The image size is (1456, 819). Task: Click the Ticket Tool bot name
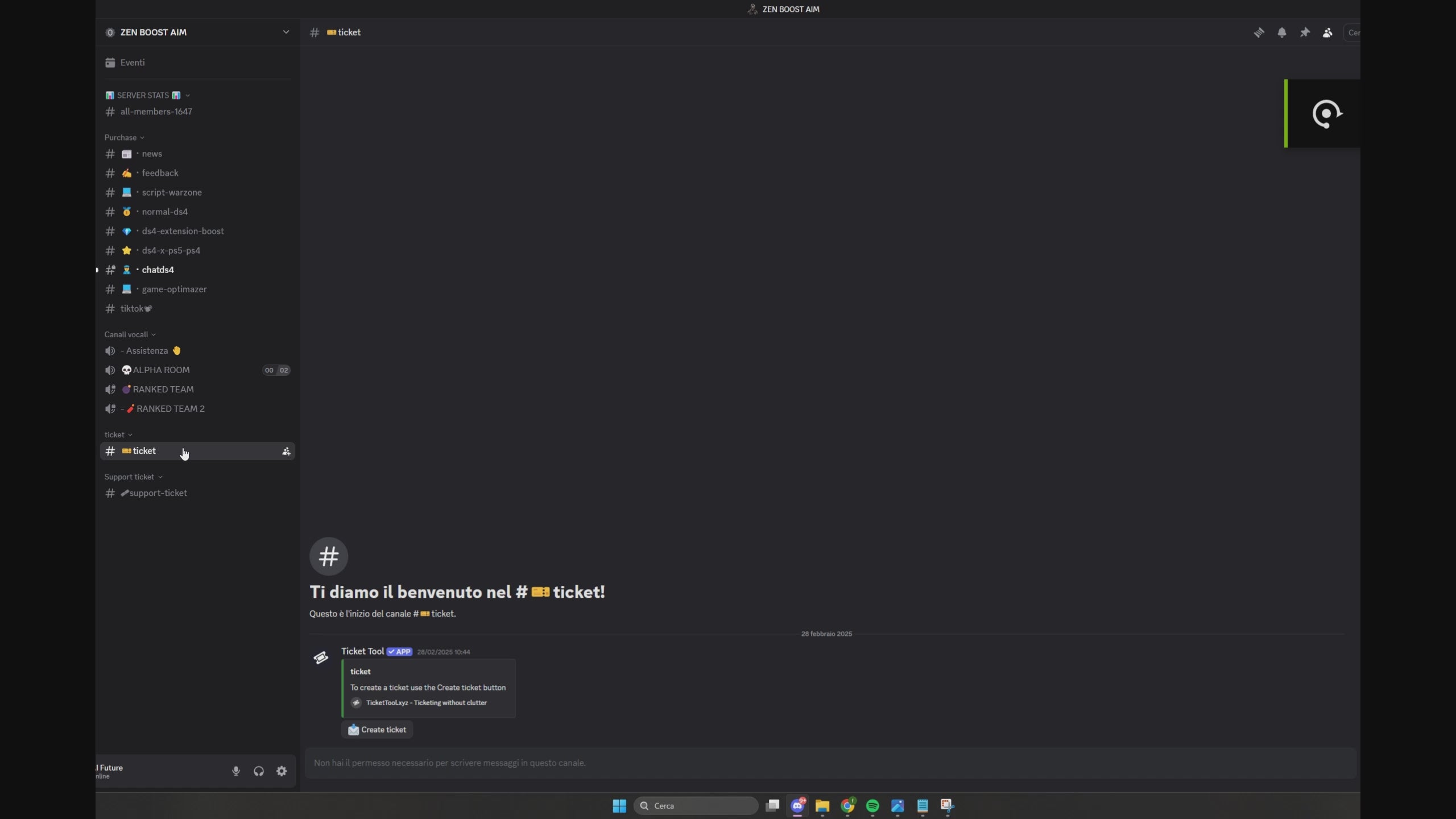[362, 651]
